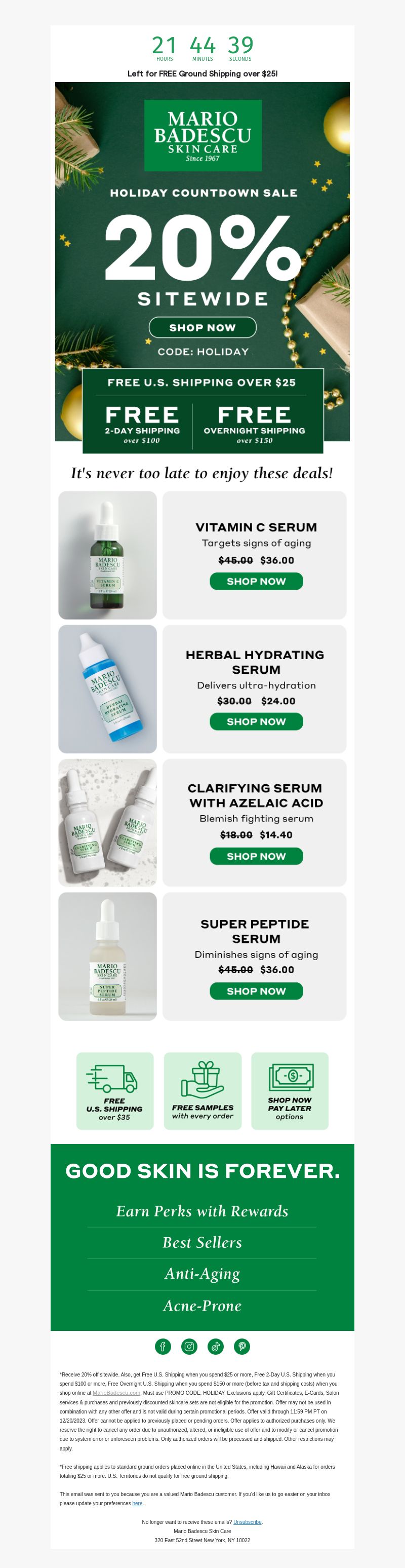
Task: Open Earn Perks with Rewards
Action: [x=202, y=1211]
